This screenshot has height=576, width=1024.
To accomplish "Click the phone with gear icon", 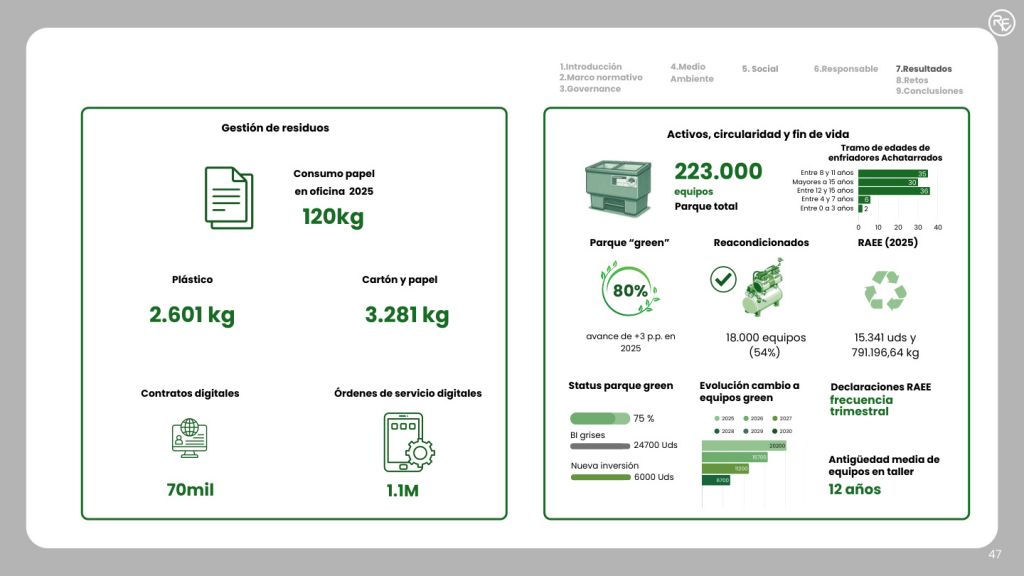I will point(409,442).
